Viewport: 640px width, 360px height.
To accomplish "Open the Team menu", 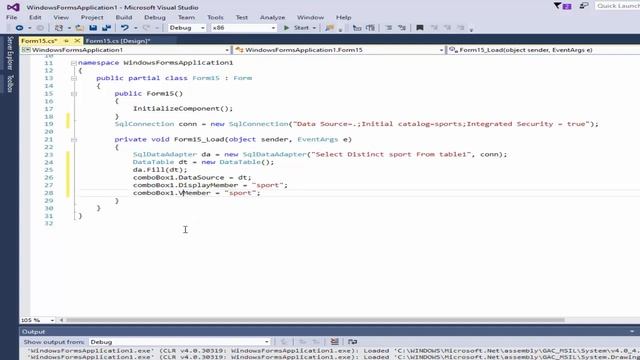I will click(186, 17).
